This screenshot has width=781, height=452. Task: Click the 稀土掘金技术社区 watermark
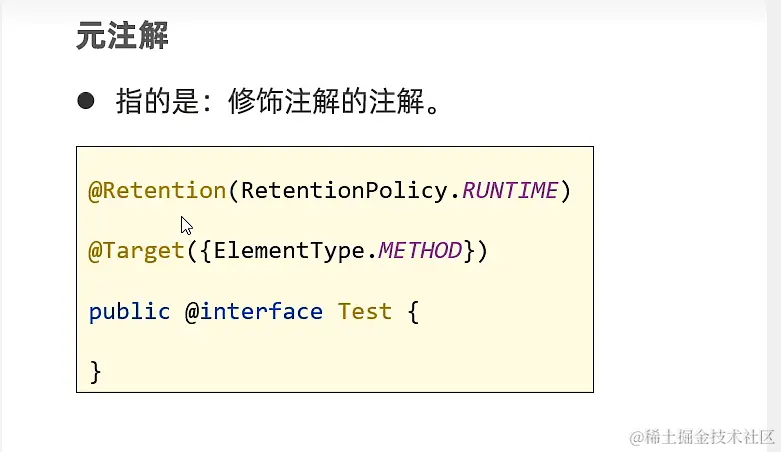(710, 437)
